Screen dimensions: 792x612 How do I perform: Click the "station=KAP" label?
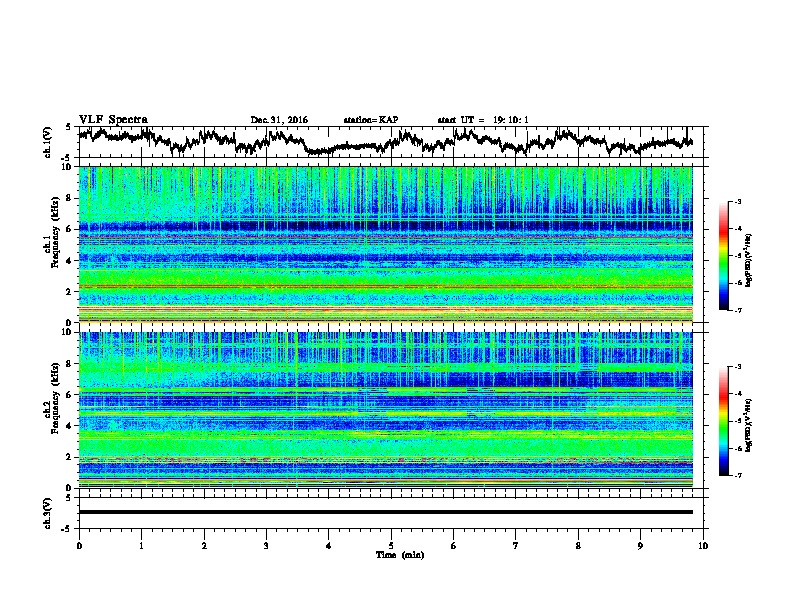pos(371,120)
